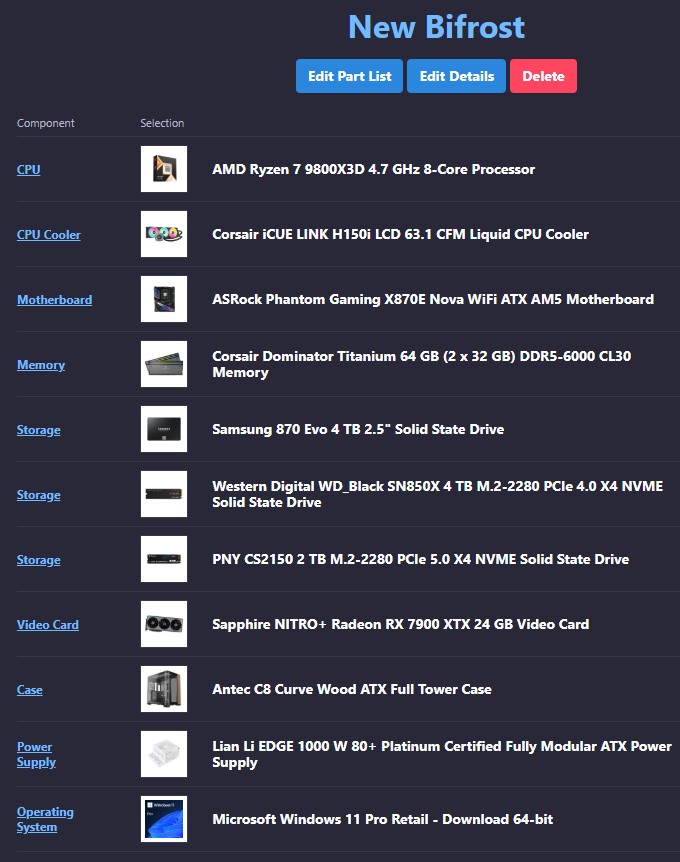
Task: Follow the Operating System component link
Action: click(x=45, y=820)
